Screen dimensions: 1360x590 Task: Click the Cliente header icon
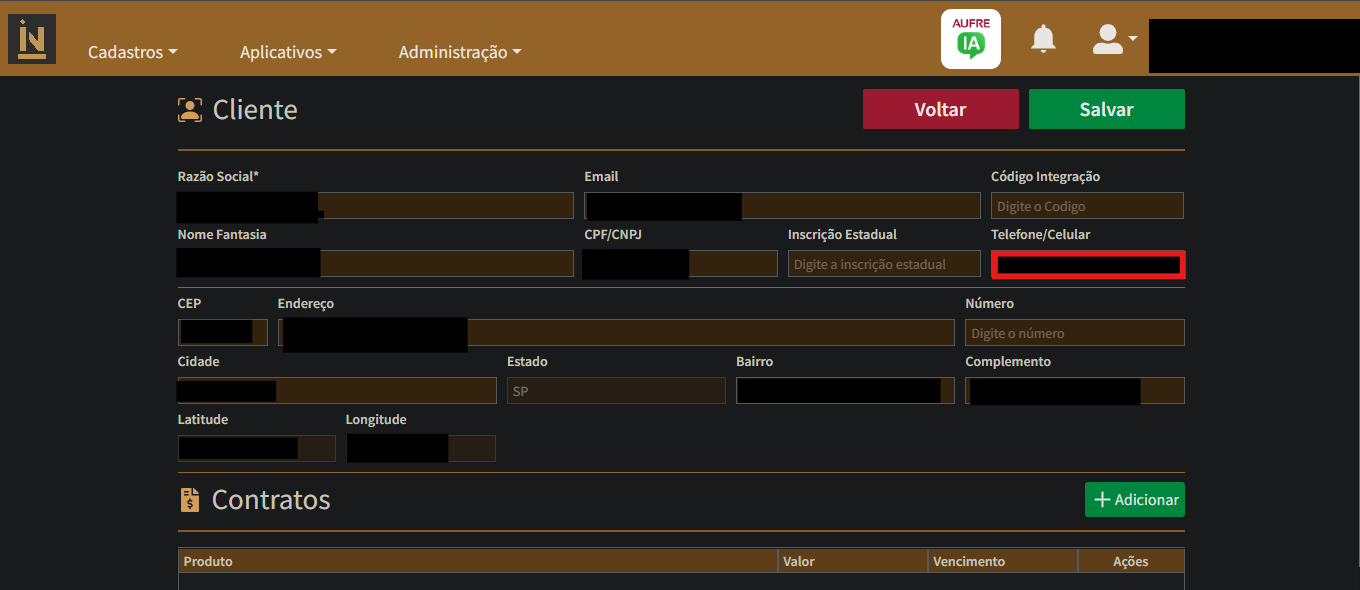point(189,110)
